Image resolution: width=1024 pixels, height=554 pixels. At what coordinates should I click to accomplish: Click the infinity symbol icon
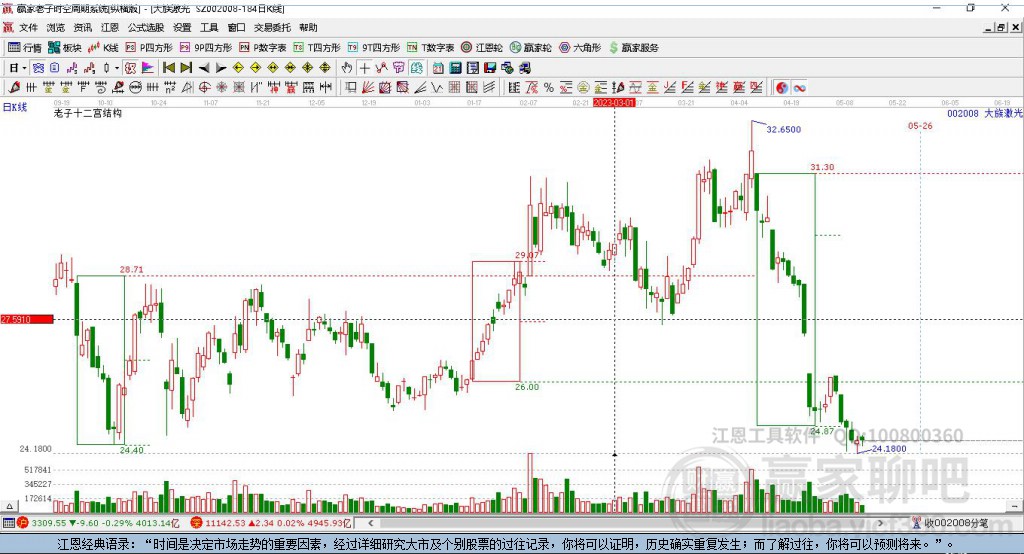click(x=800, y=87)
